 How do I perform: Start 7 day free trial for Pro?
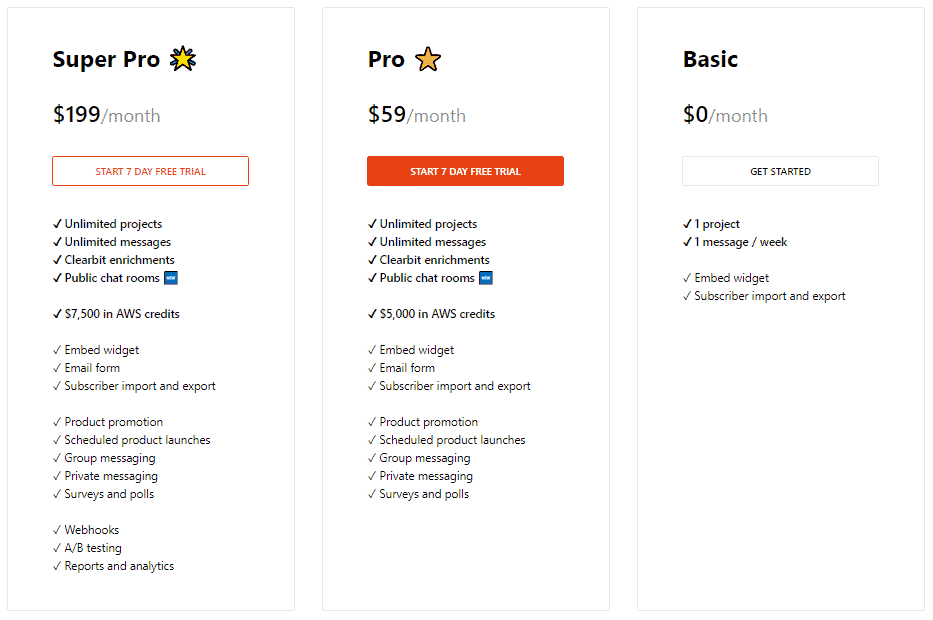465,171
